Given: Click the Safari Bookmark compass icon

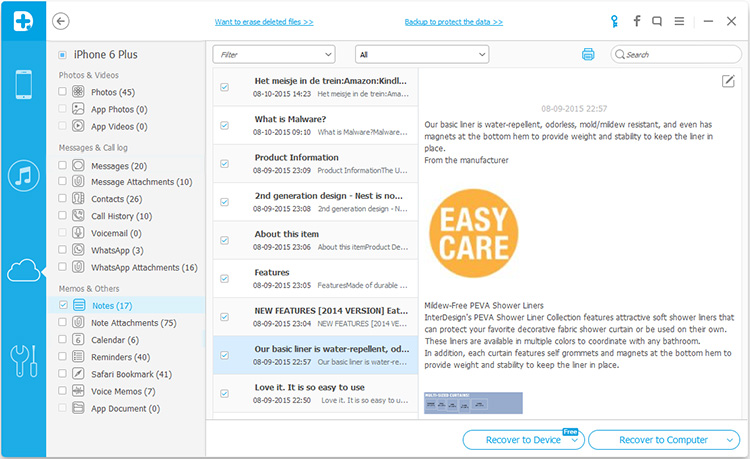Looking at the screenshot, I should point(78,373).
